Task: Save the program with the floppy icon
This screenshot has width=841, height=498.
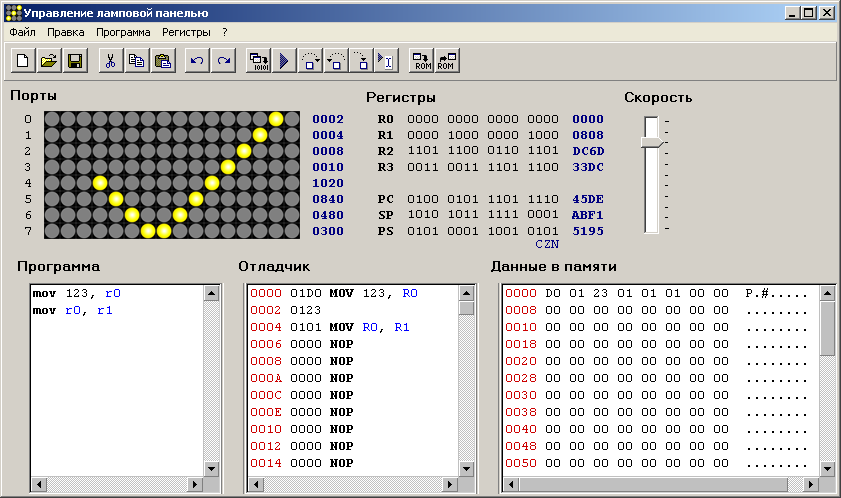Action: point(74,61)
